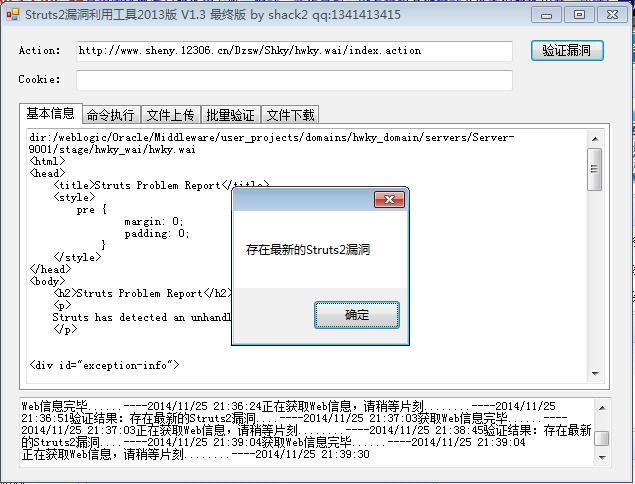The width and height of the screenshot is (635, 484).
Task: Minimize the Struts2 tool window
Action: pos(547,15)
